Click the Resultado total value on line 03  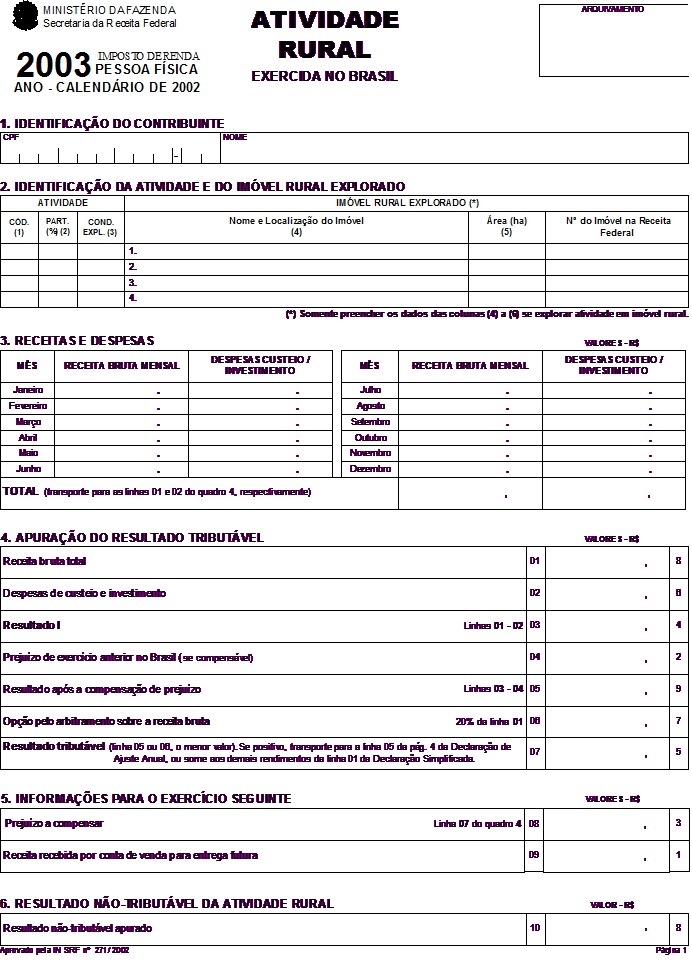620,626
